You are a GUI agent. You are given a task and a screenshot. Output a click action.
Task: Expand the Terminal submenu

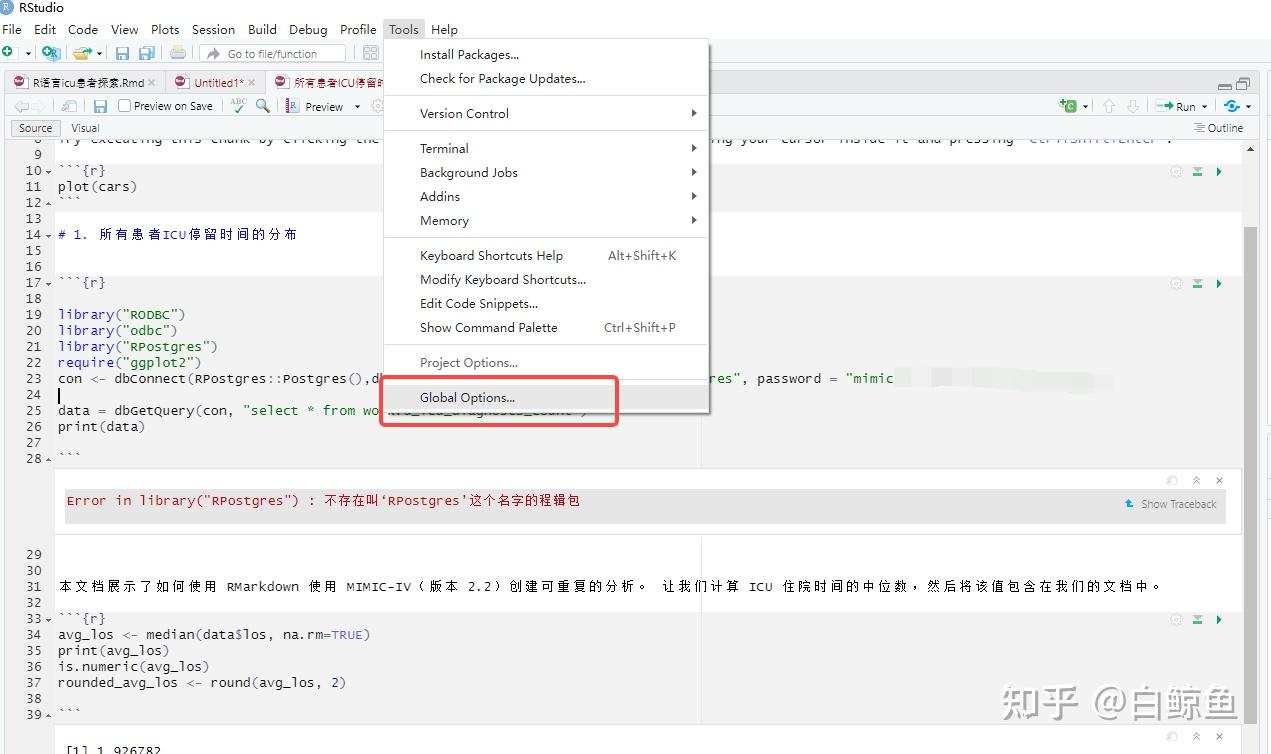[x=546, y=148]
